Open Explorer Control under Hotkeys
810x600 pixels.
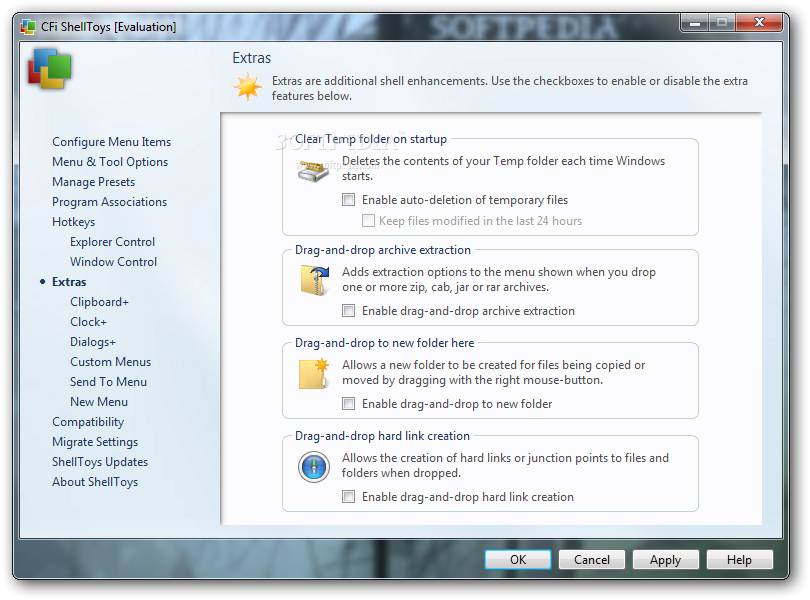click(x=113, y=242)
